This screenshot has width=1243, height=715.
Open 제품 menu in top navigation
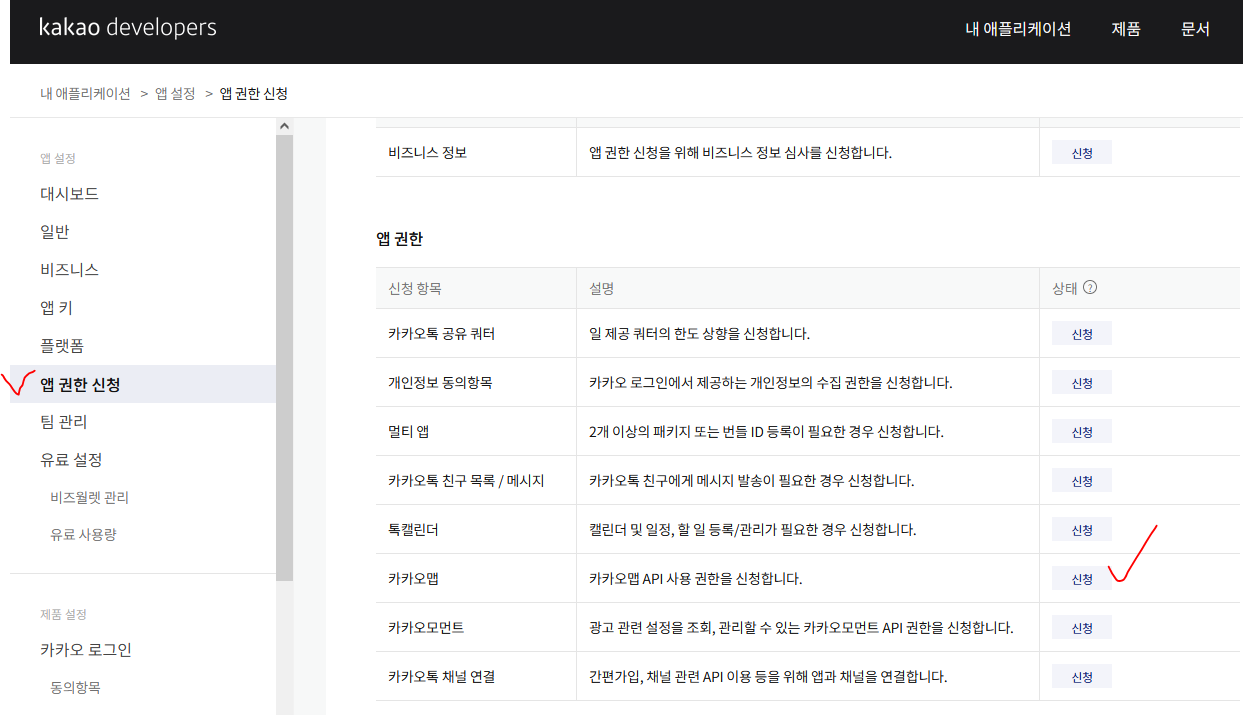[1126, 29]
